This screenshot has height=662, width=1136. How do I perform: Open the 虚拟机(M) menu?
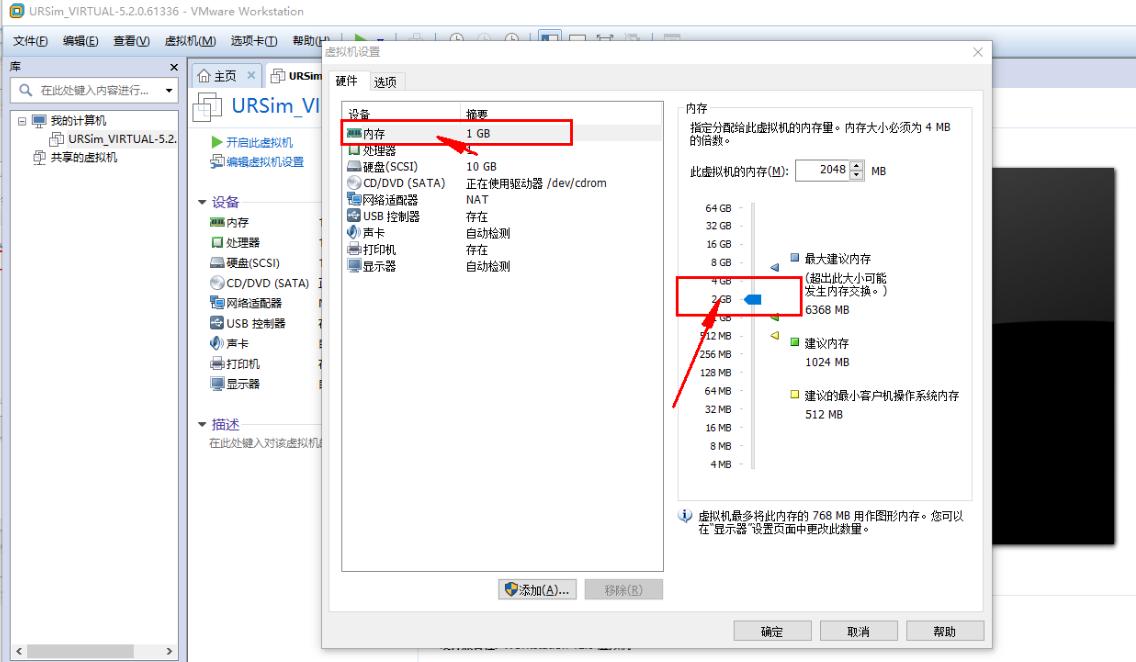tap(190, 41)
